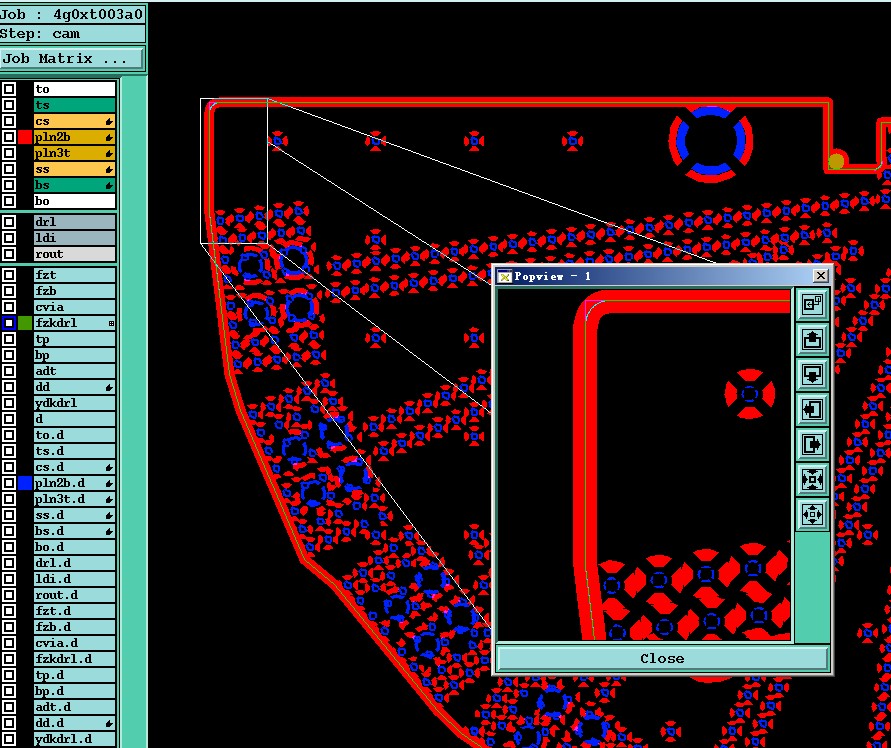The width and height of the screenshot is (891, 748).
Task: Pan the Popview up with arrow icon
Action: pos(812,339)
